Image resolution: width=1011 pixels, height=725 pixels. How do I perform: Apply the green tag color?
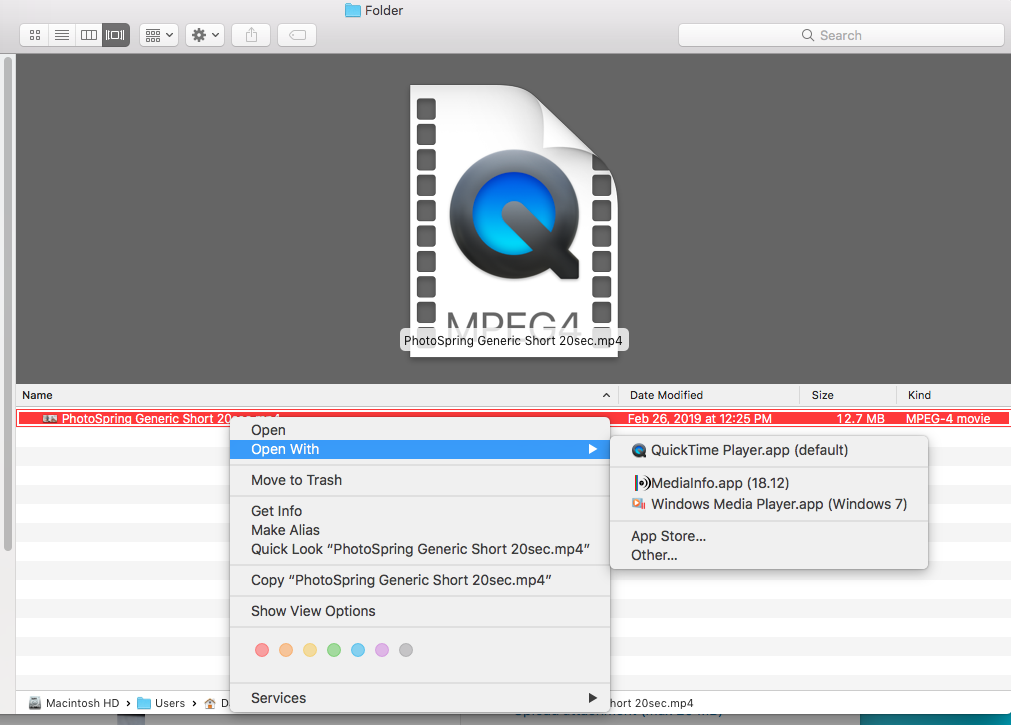point(334,650)
